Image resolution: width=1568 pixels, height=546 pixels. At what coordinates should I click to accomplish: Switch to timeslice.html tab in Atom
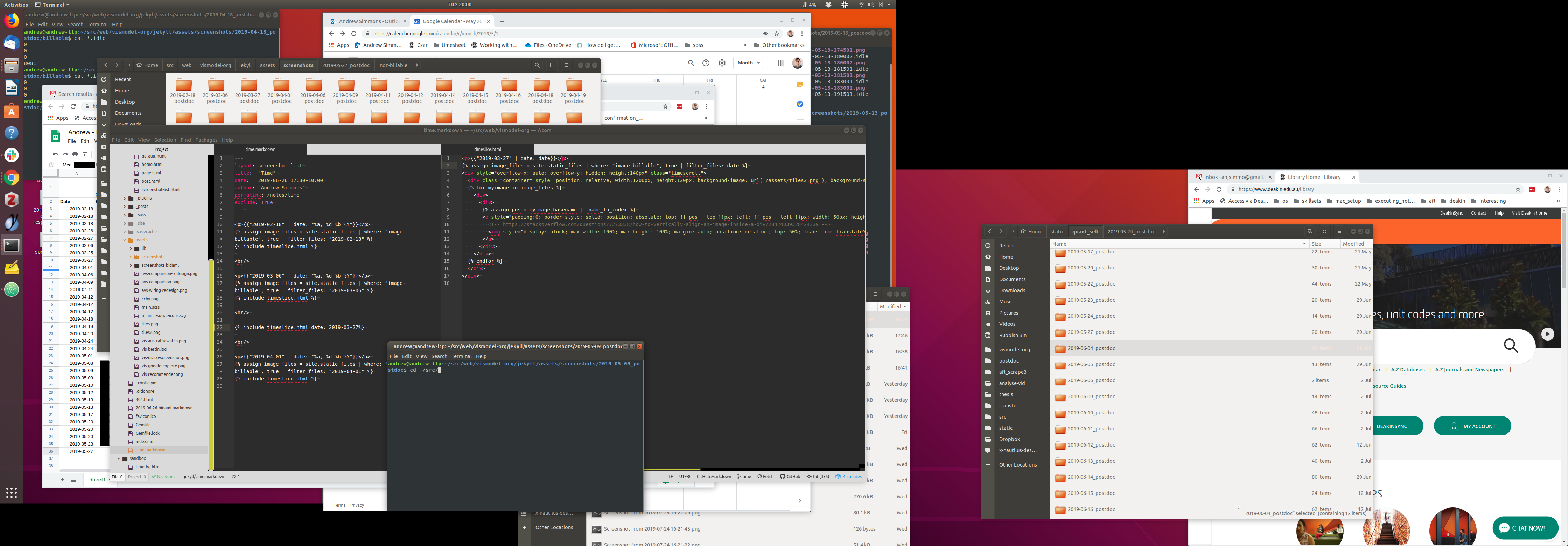click(487, 149)
